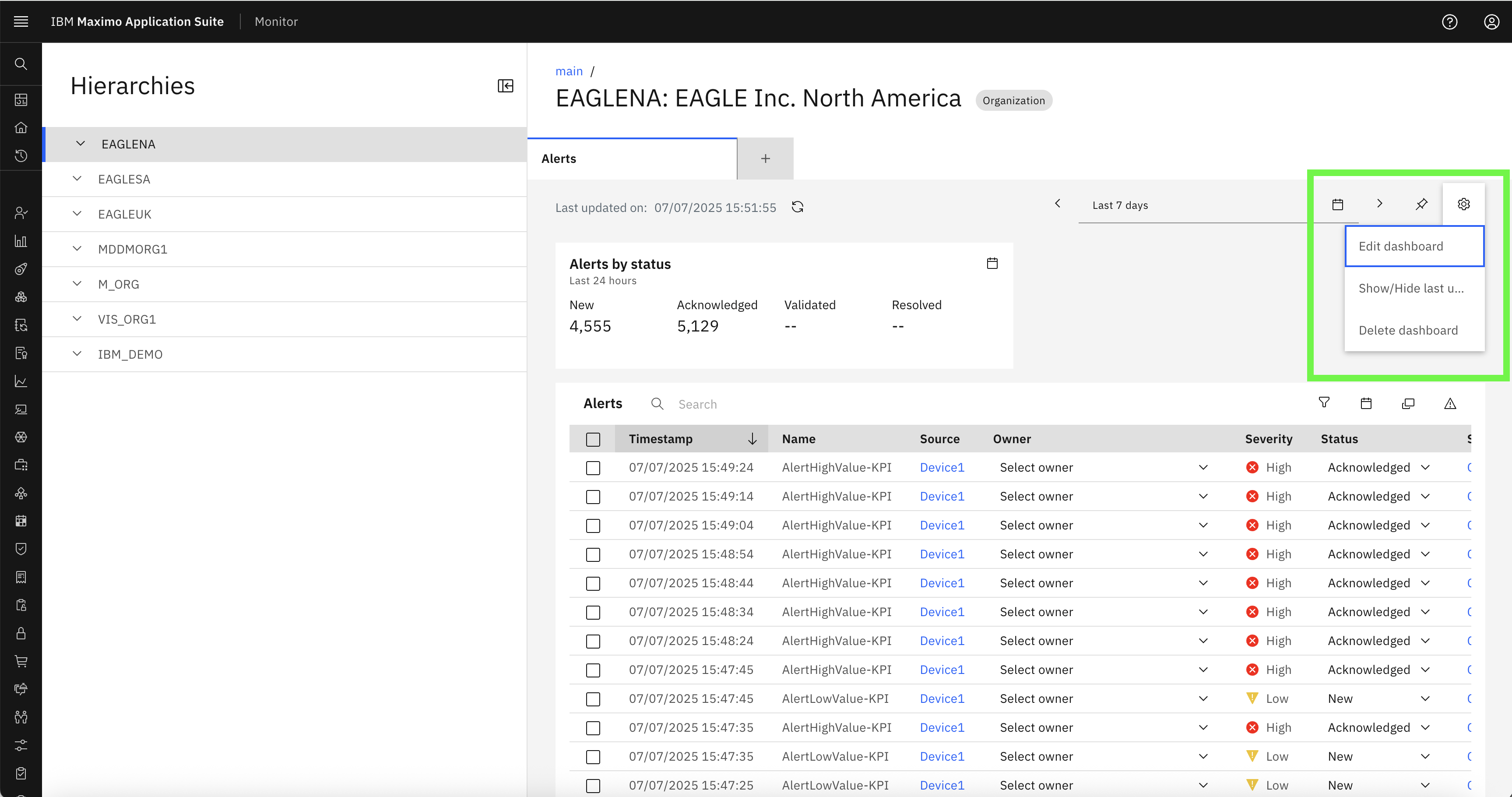
Task: Go to previous time range
Action: click(1058, 203)
